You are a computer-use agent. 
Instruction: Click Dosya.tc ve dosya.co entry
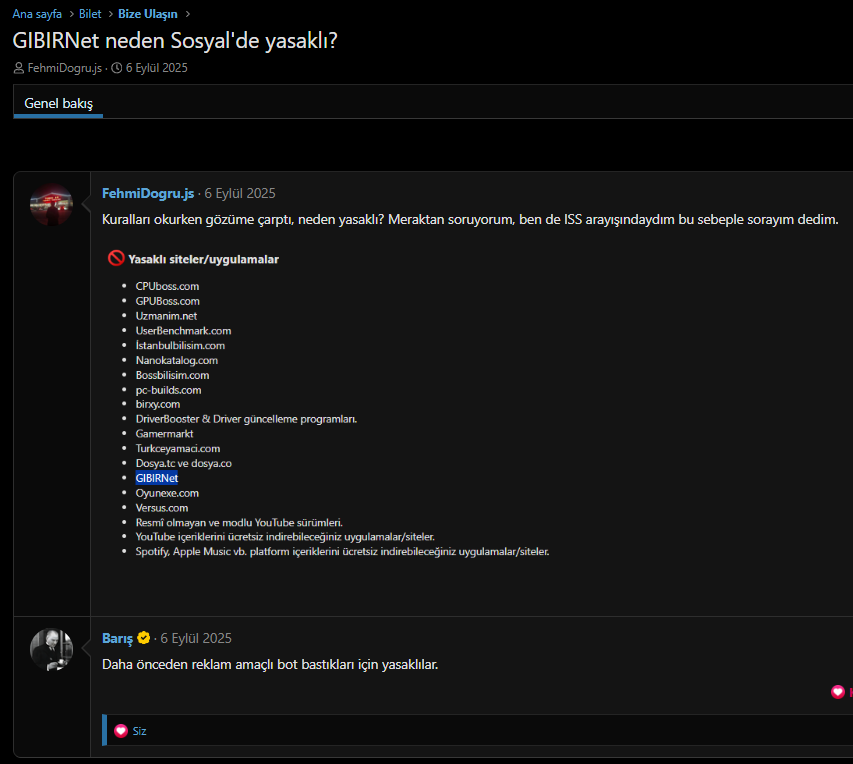click(183, 463)
